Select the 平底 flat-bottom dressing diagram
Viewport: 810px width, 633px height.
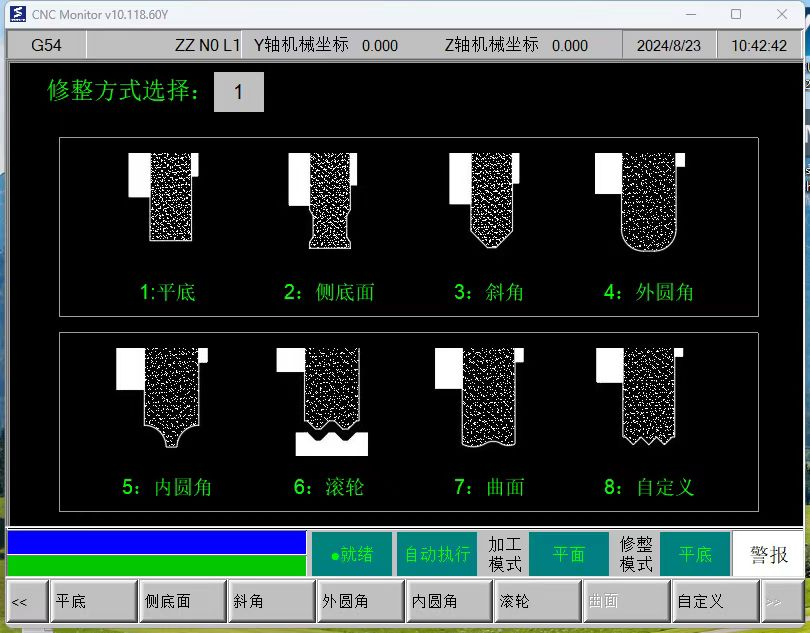(165, 197)
